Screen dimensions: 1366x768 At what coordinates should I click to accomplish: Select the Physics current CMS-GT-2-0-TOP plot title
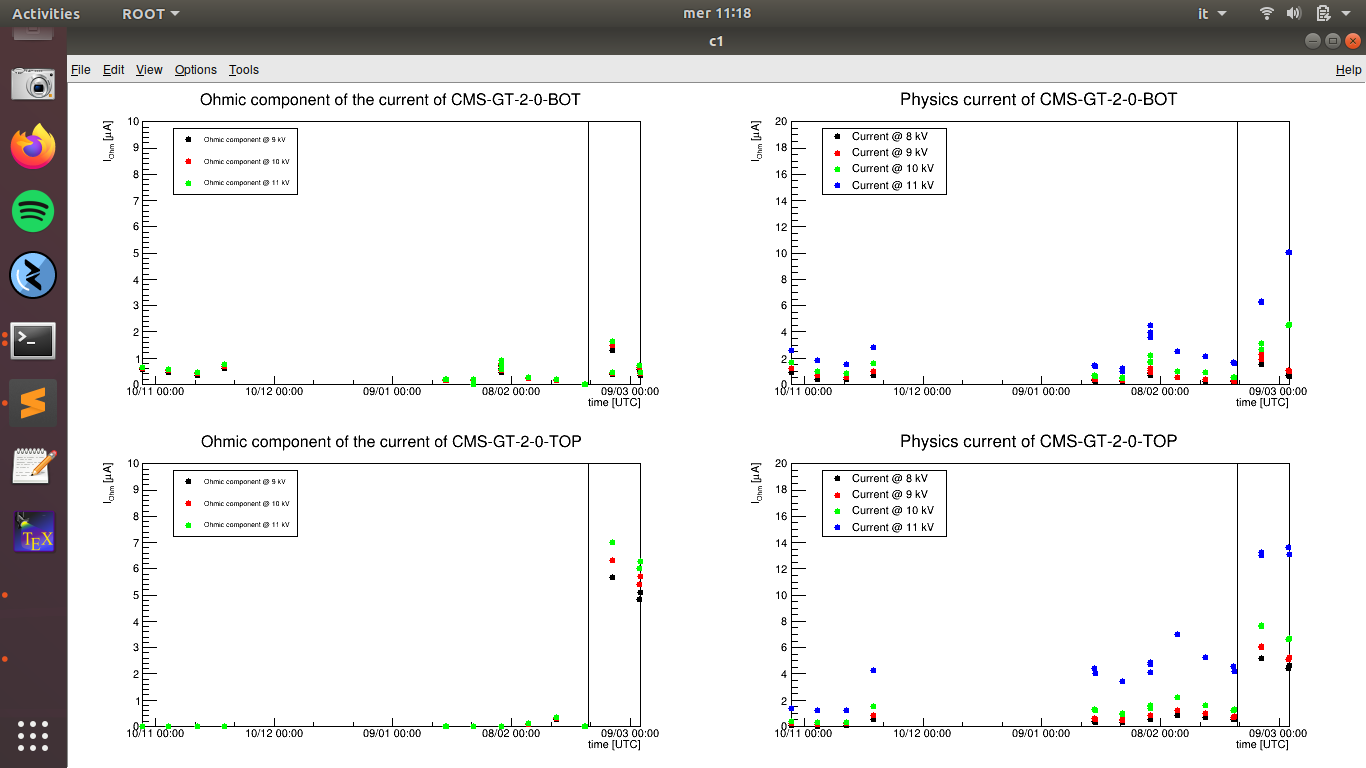pos(1038,441)
